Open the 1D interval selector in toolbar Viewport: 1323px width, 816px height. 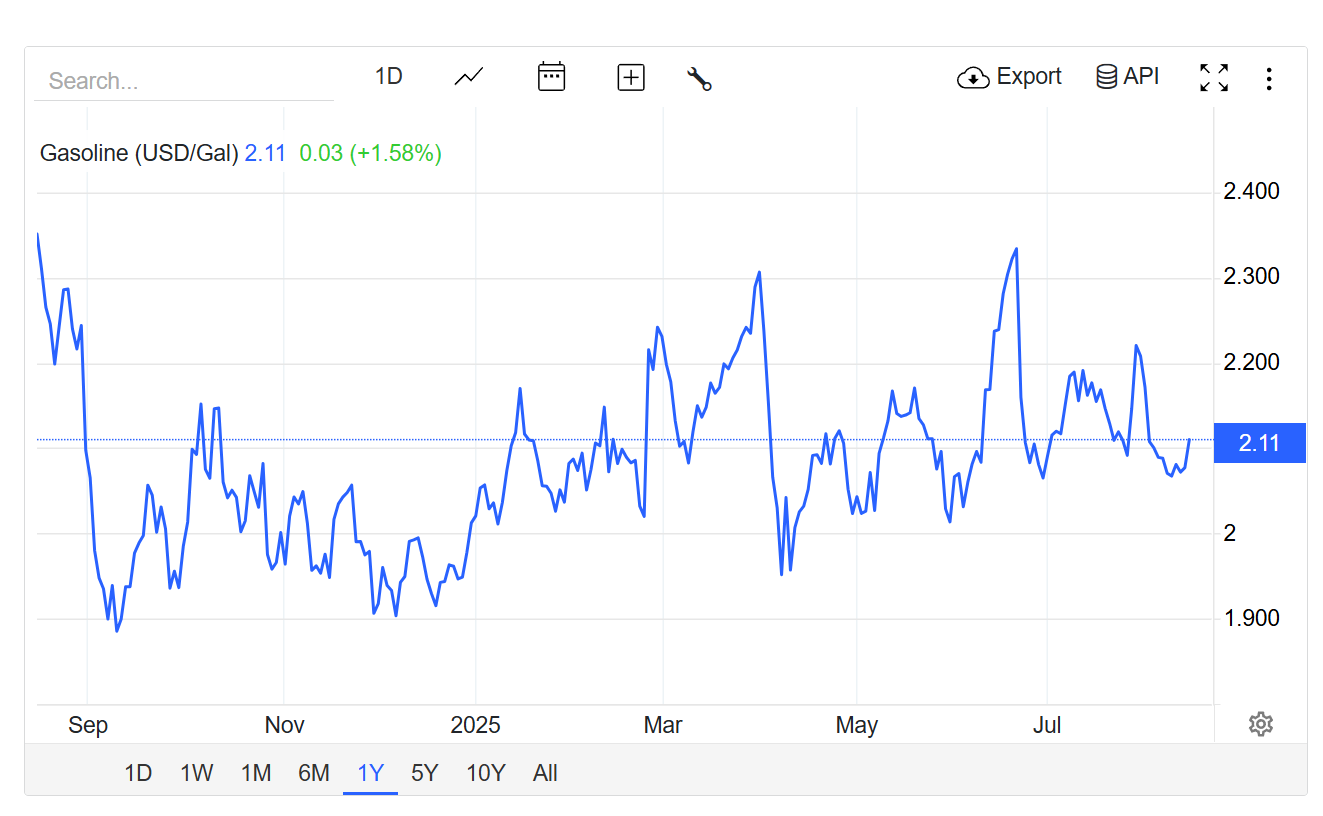(x=388, y=77)
